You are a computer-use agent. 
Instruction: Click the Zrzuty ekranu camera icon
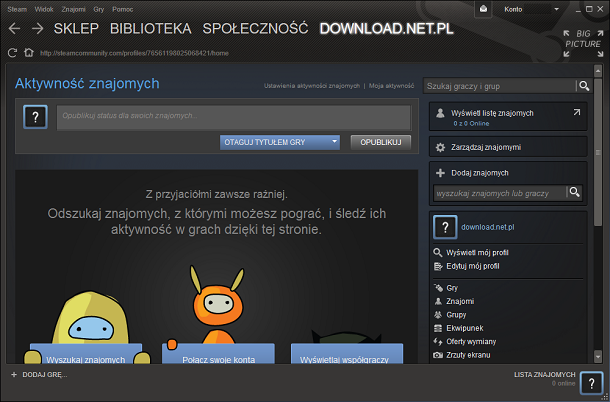coord(438,355)
